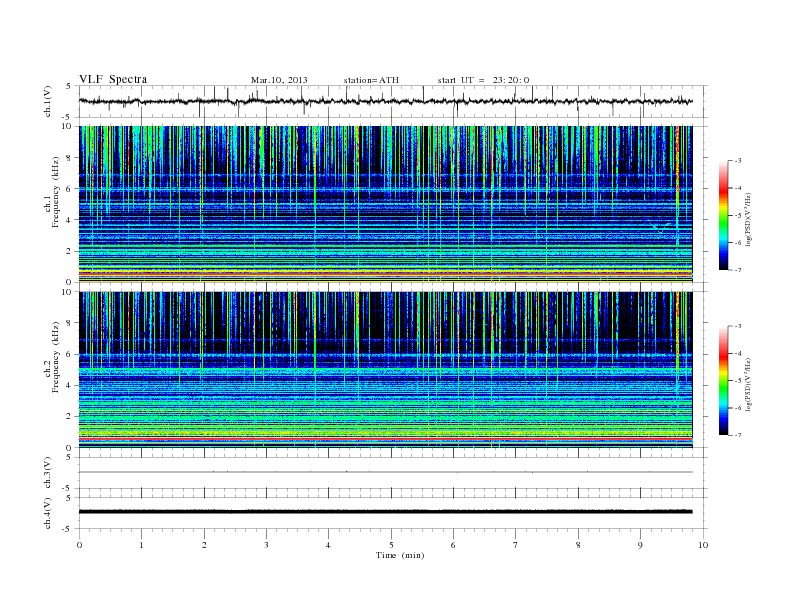Click the 'ch.1(V)' waveform axis label
The height and width of the screenshot is (612, 792).
[x=48, y=101]
